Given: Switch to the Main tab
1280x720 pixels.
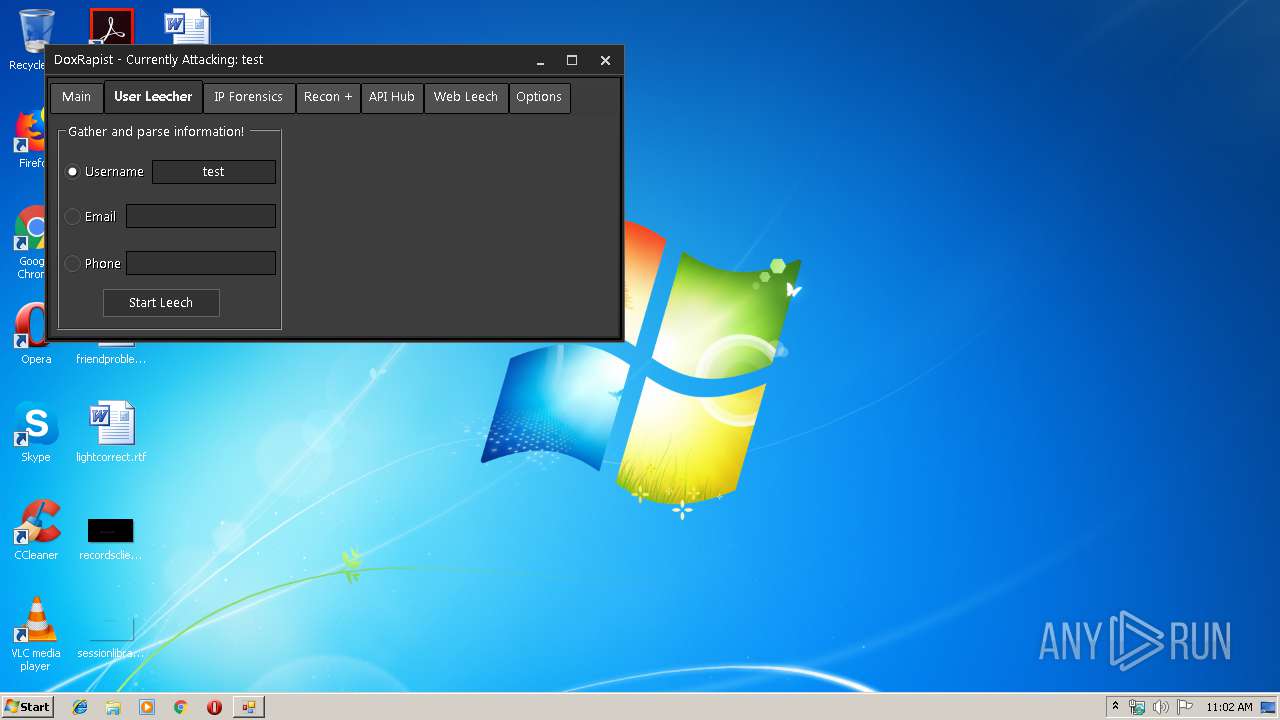Looking at the screenshot, I should [x=76, y=97].
